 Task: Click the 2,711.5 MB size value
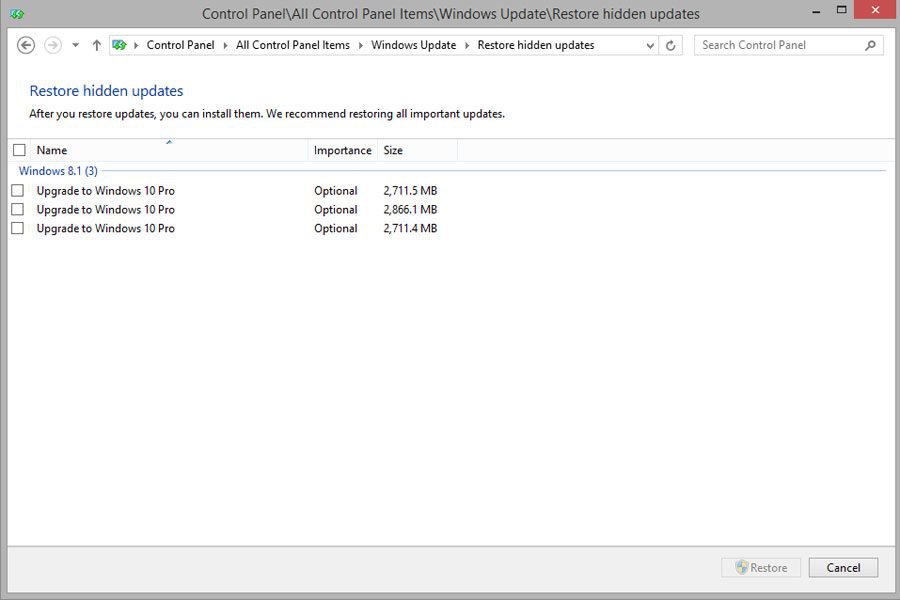pyautogui.click(x=410, y=191)
